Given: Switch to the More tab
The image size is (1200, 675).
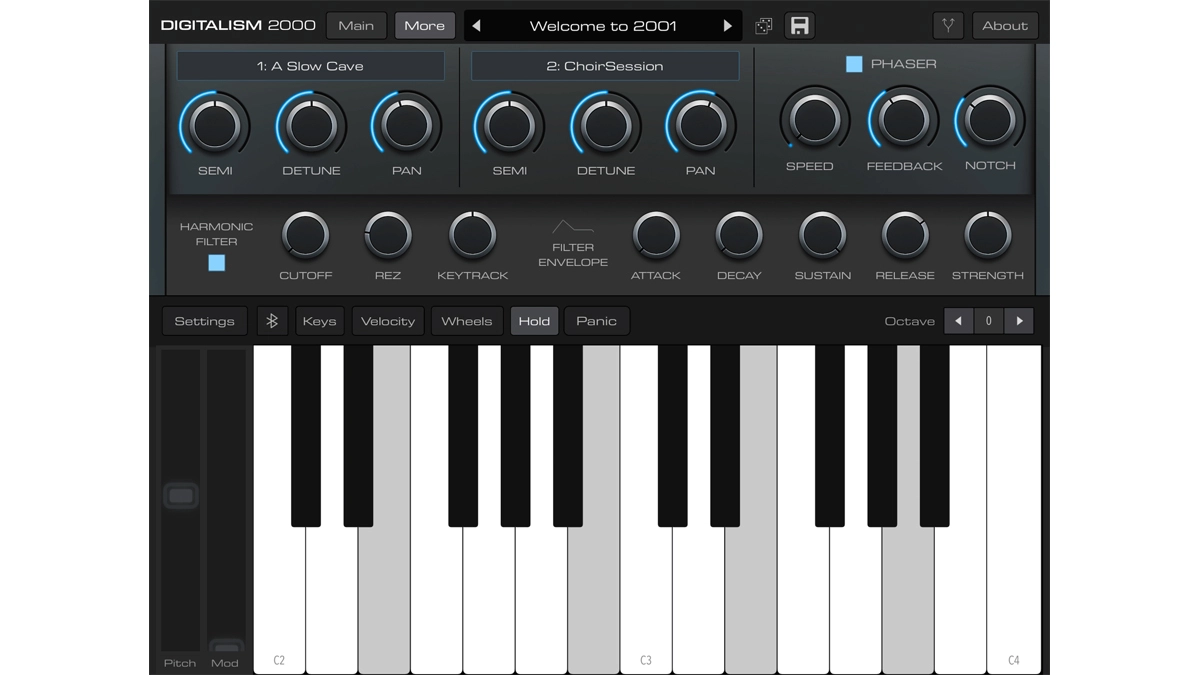Looking at the screenshot, I should [x=424, y=26].
